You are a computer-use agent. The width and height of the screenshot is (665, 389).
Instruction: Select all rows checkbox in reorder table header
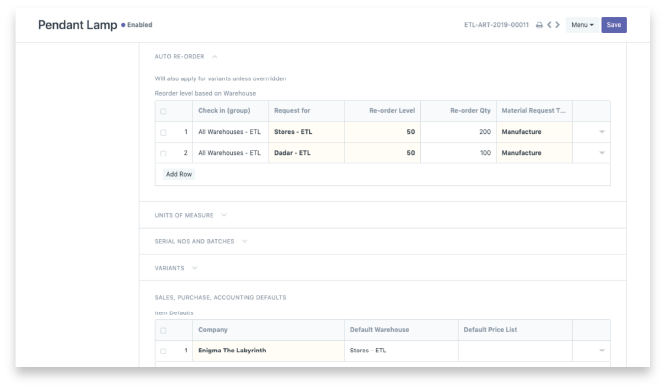tap(163, 111)
